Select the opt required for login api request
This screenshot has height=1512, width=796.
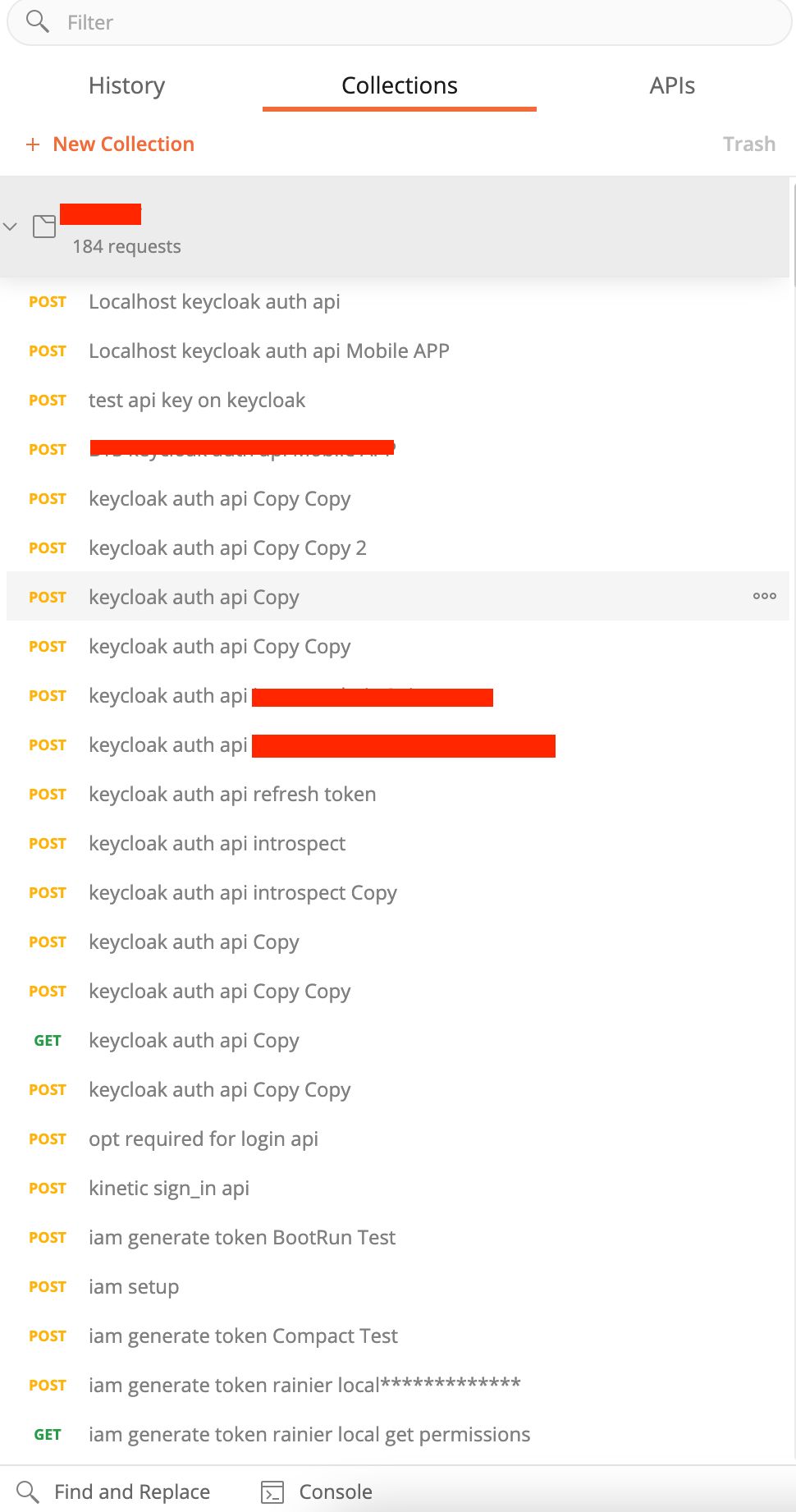tap(203, 1139)
